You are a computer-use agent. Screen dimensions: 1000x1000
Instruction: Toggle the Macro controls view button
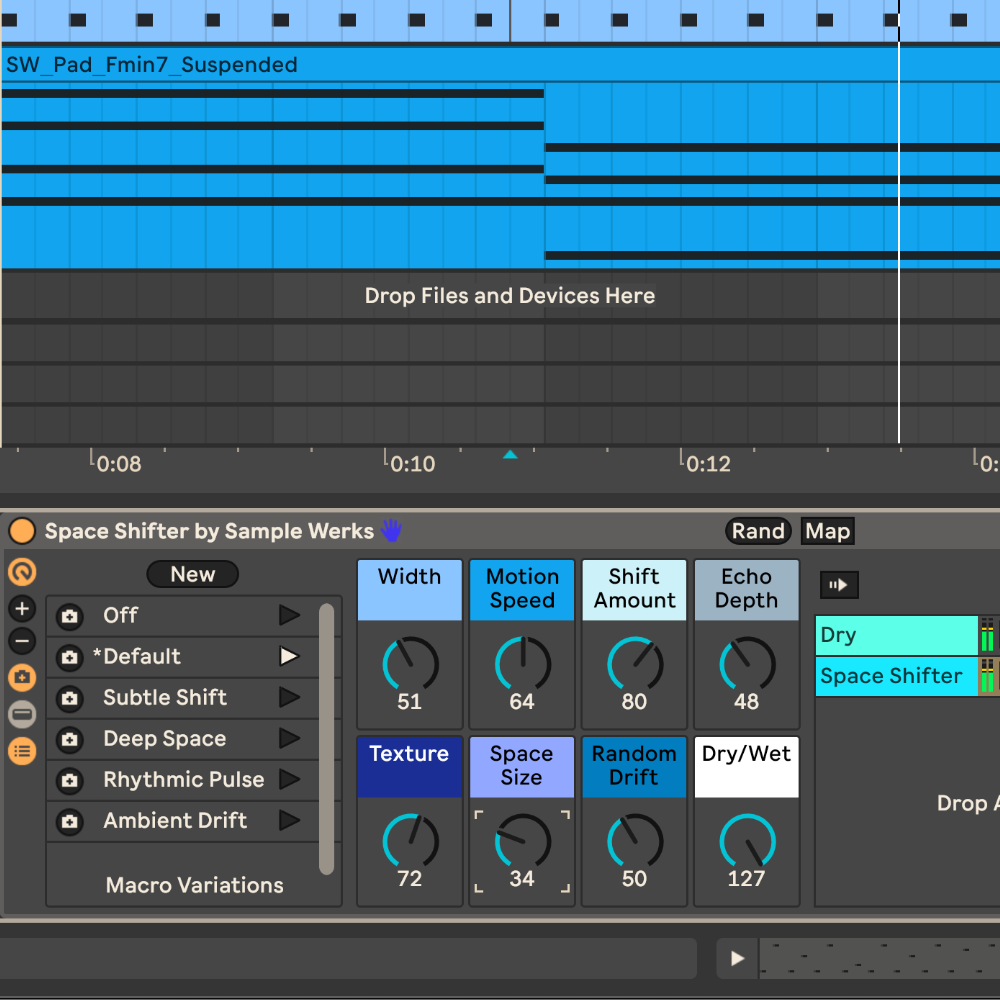click(x=22, y=572)
